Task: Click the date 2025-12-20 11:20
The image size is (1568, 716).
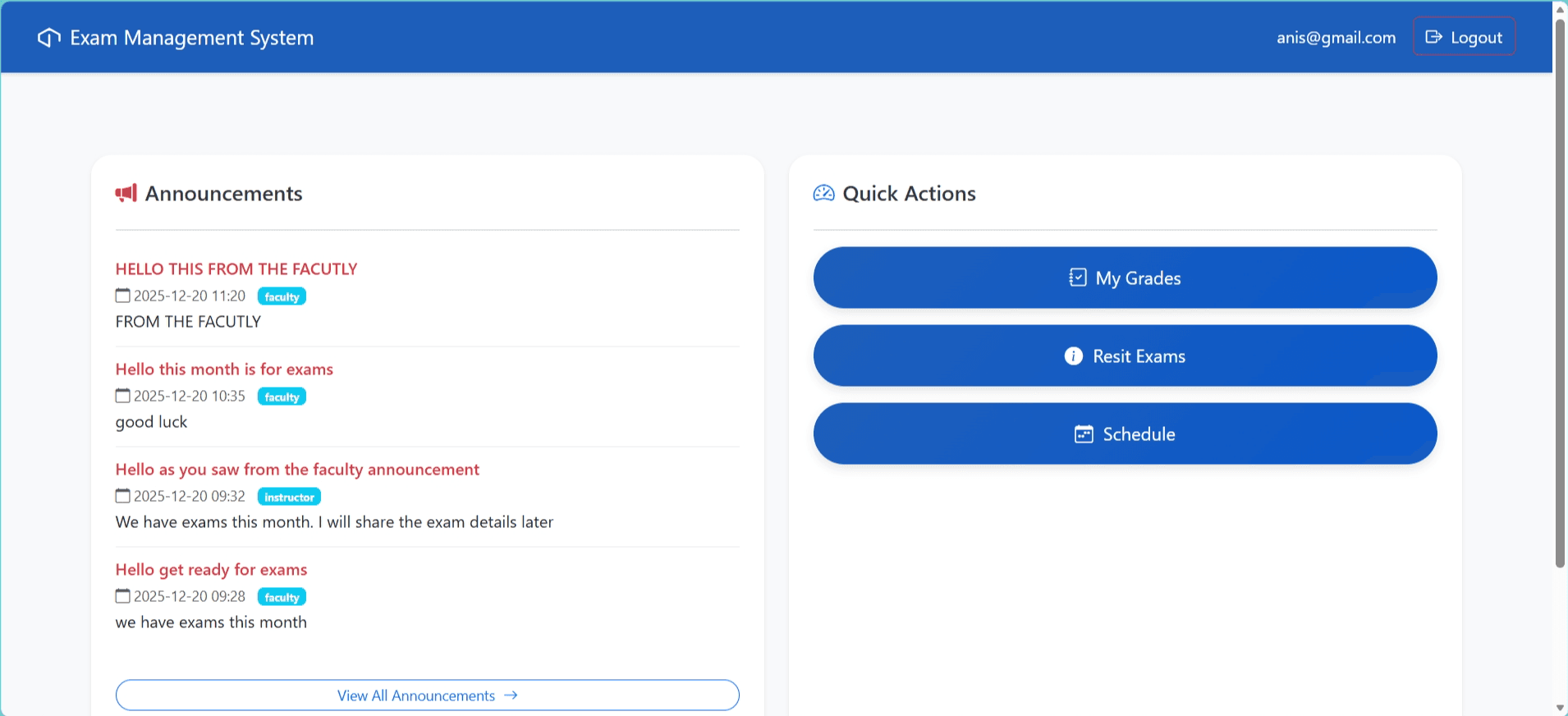Action: (x=190, y=296)
